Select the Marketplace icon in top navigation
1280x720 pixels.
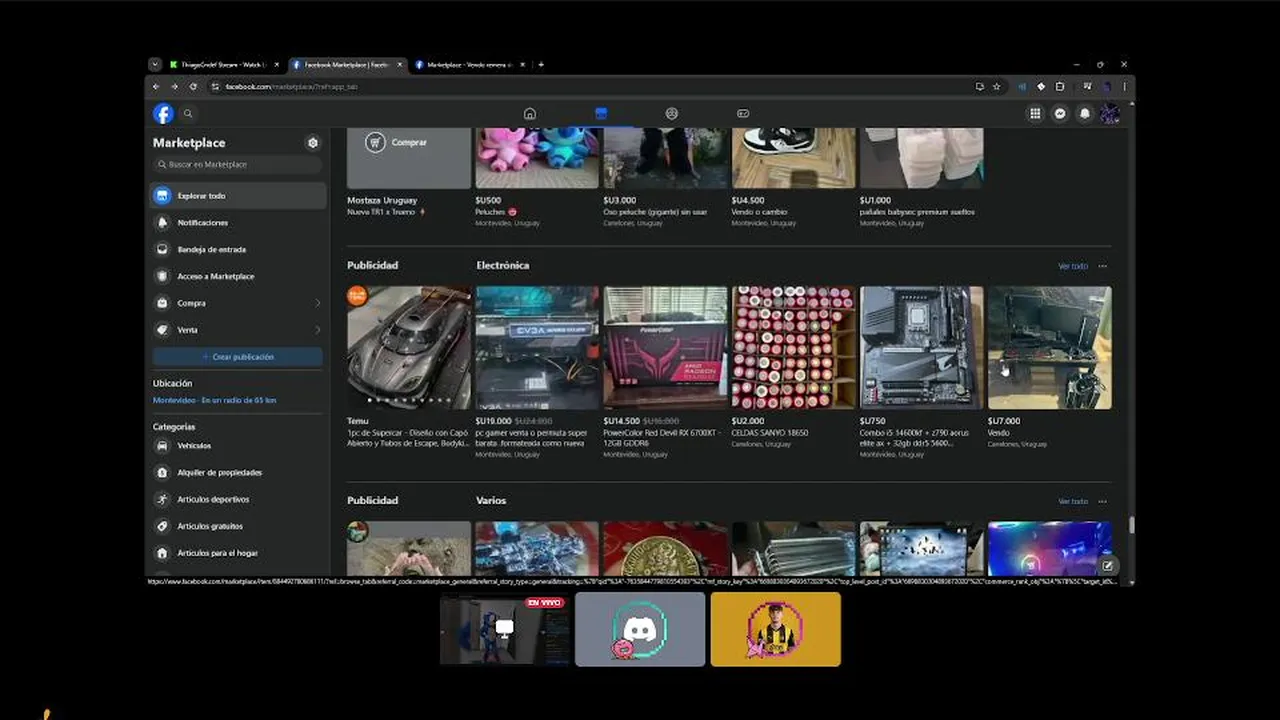click(x=601, y=114)
